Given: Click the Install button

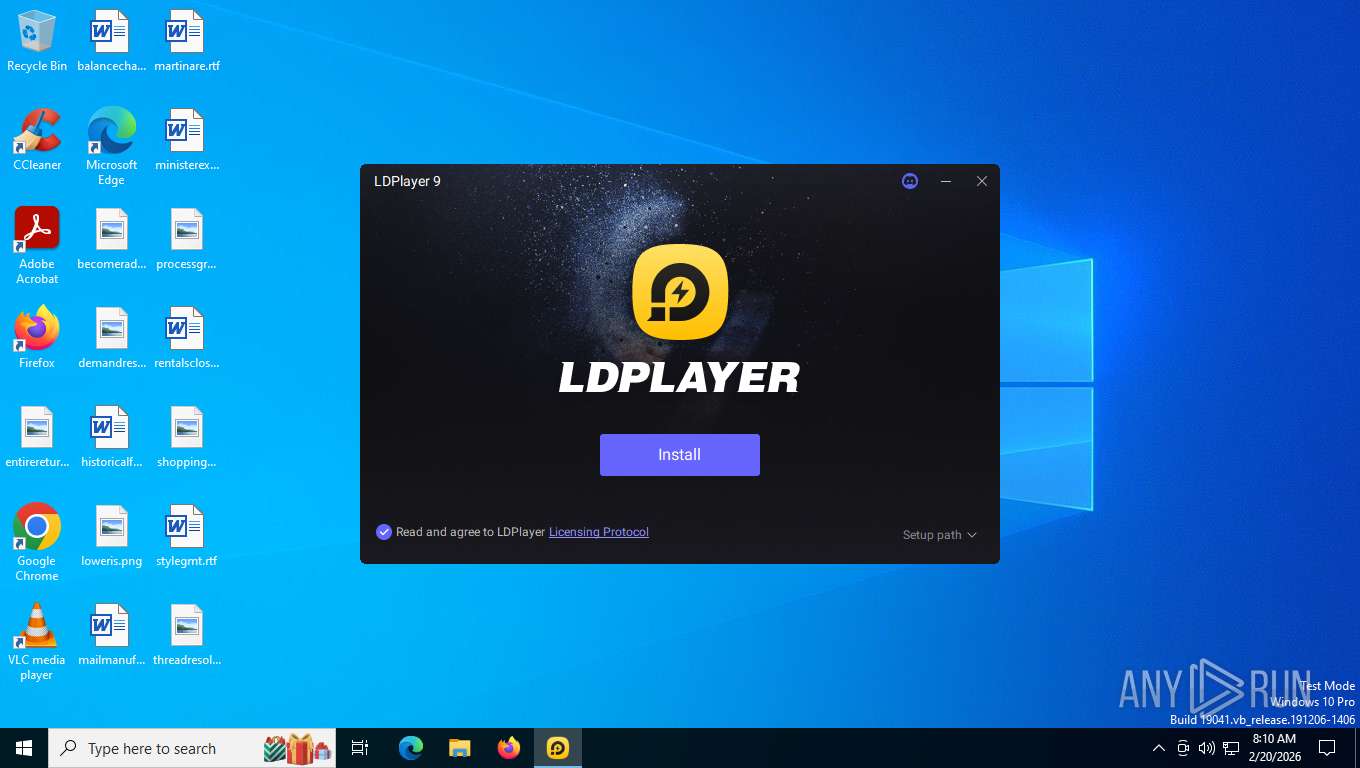Looking at the screenshot, I should coord(679,455).
